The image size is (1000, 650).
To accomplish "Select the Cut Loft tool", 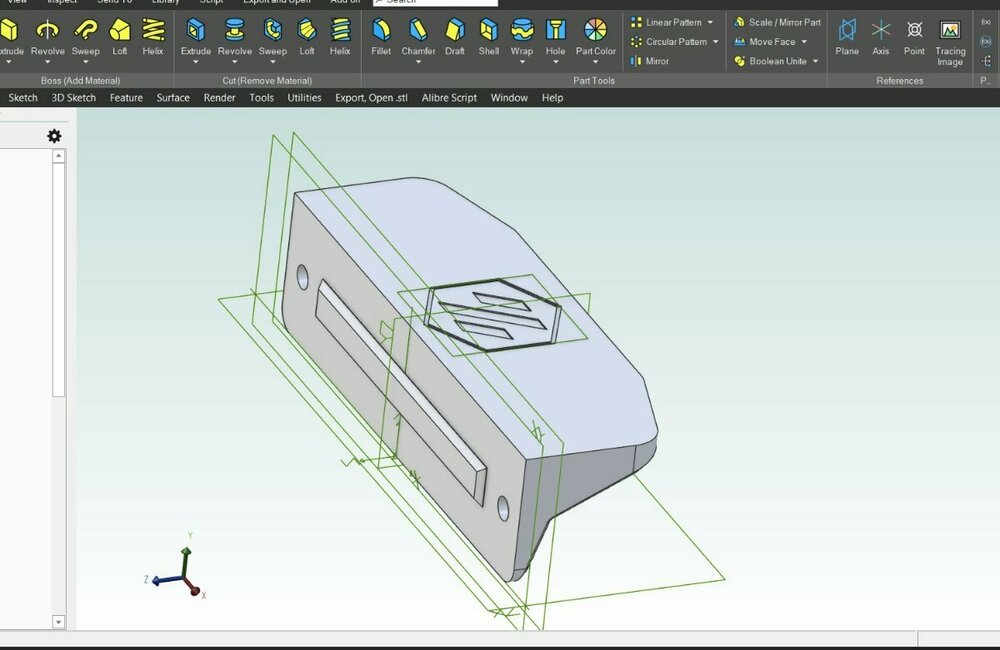I will [307, 37].
